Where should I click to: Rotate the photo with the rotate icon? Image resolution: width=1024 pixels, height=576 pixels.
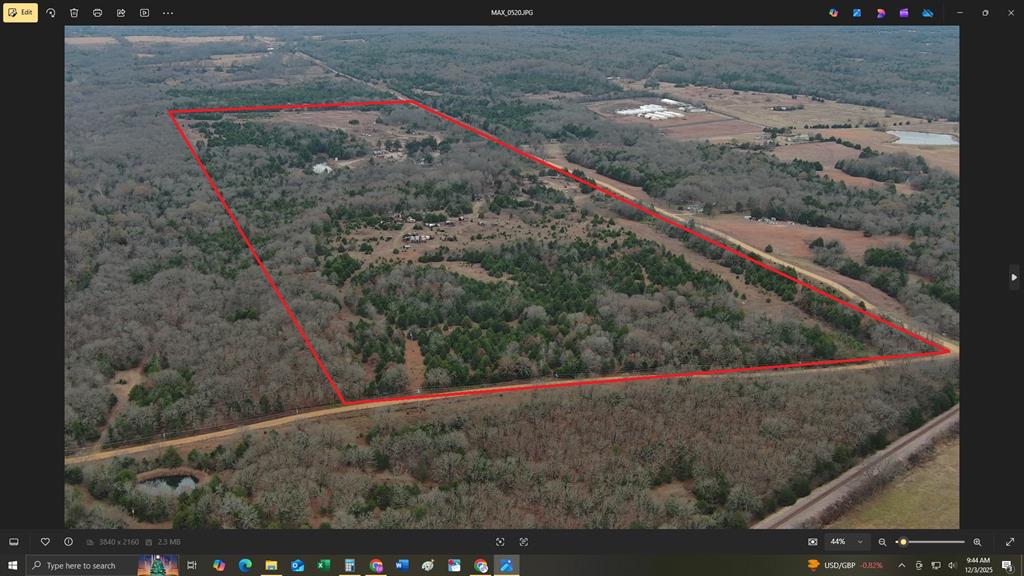(51, 12)
